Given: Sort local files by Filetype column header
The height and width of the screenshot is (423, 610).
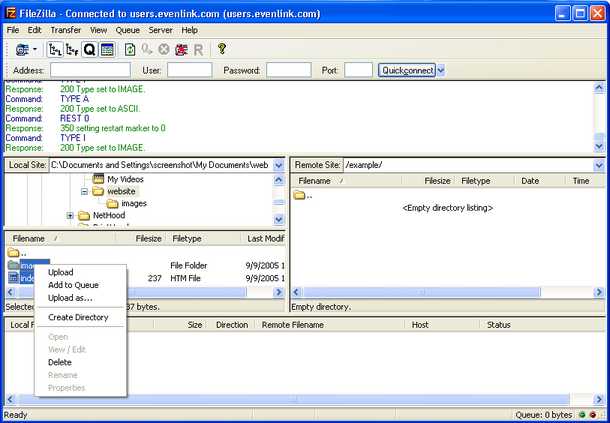Looking at the screenshot, I should [x=203, y=239].
